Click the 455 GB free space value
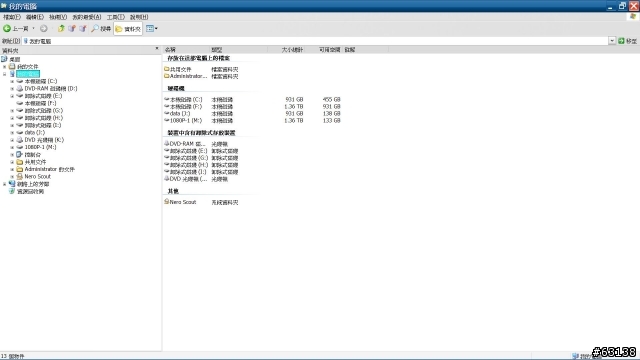This screenshot has width=640, height=360. [331, 100]
